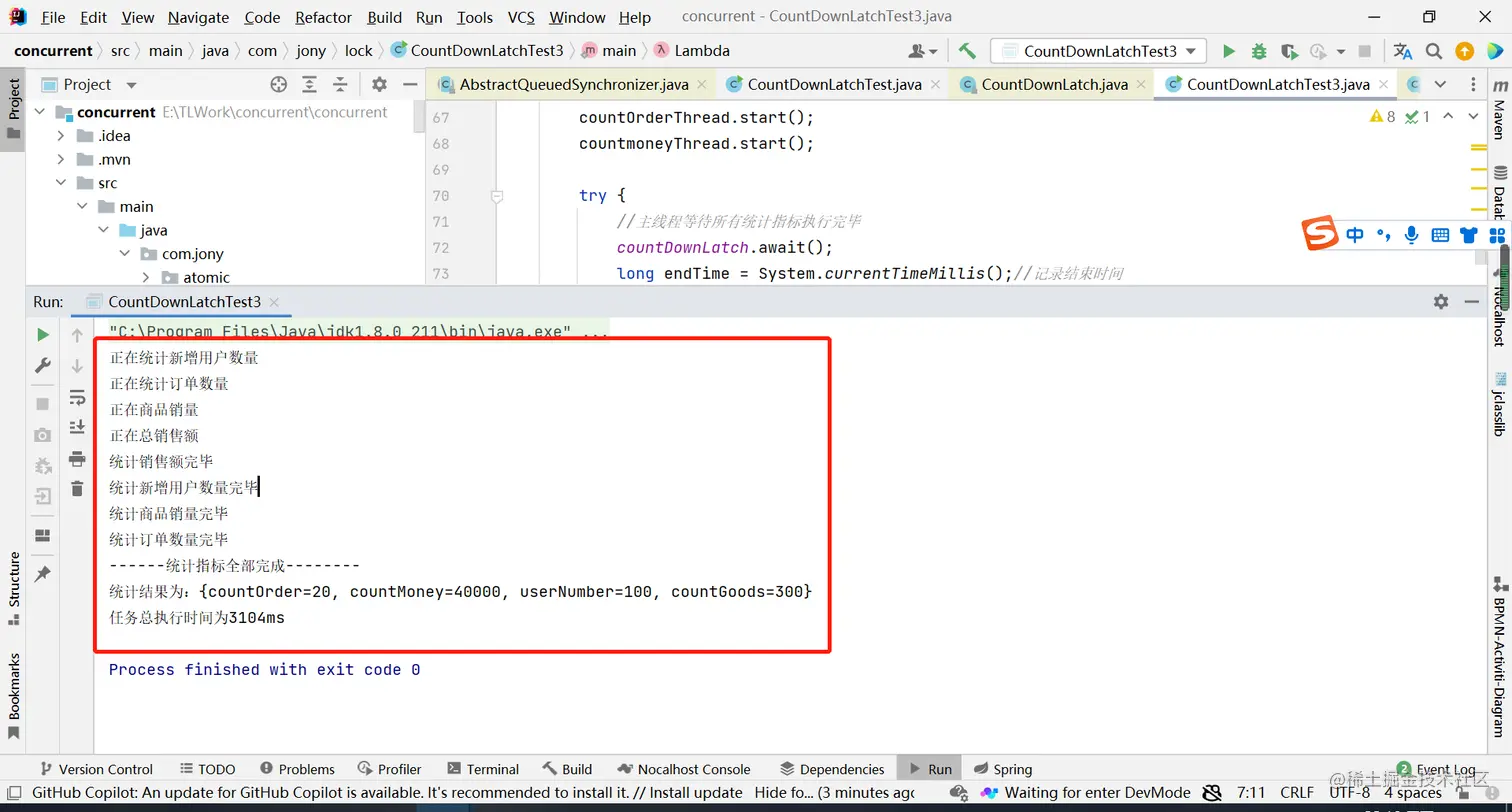Open the Translate icon in toolbar
This screenshot has width=1512, height=812.
(x=1403, y=51)
